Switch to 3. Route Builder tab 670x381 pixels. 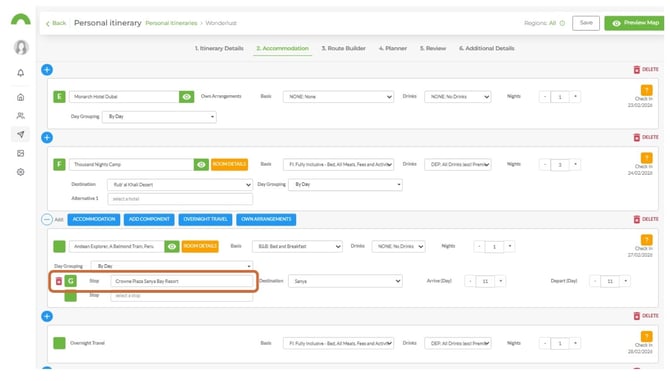(344, 48)
